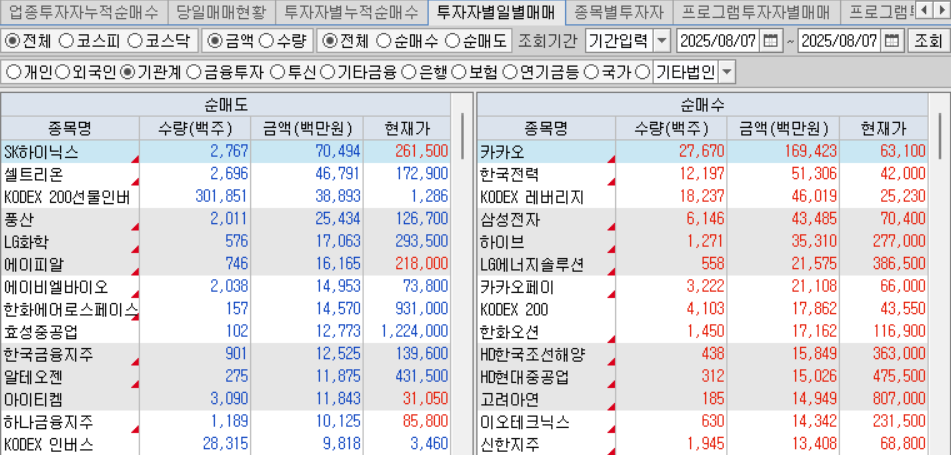The image size is (951, 455).
Task: Select the 보험 radio button
Action: click(459, 73)
